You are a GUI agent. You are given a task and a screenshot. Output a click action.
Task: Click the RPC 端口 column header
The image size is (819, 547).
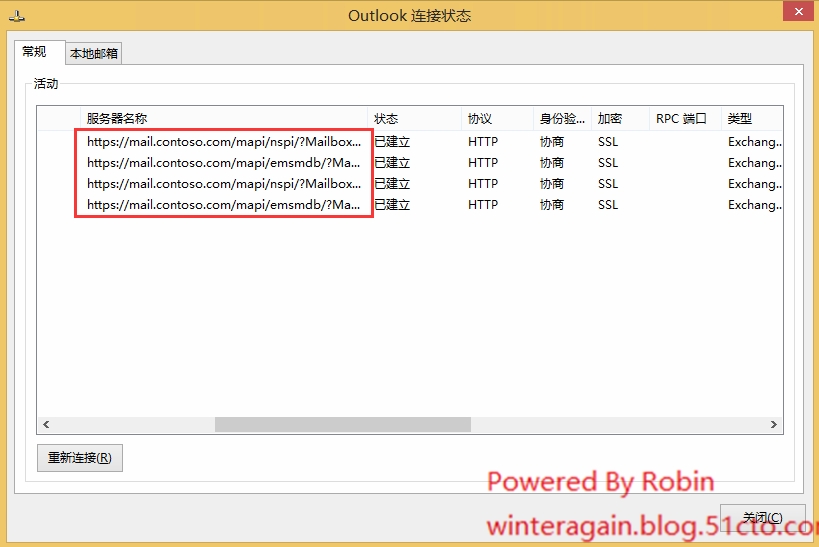(685, 119)
